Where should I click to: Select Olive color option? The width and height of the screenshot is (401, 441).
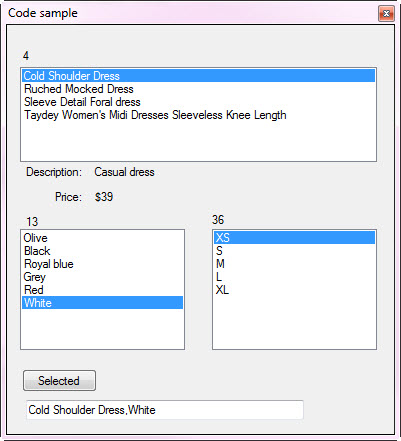pyautogui.click(x=103, y=238)
